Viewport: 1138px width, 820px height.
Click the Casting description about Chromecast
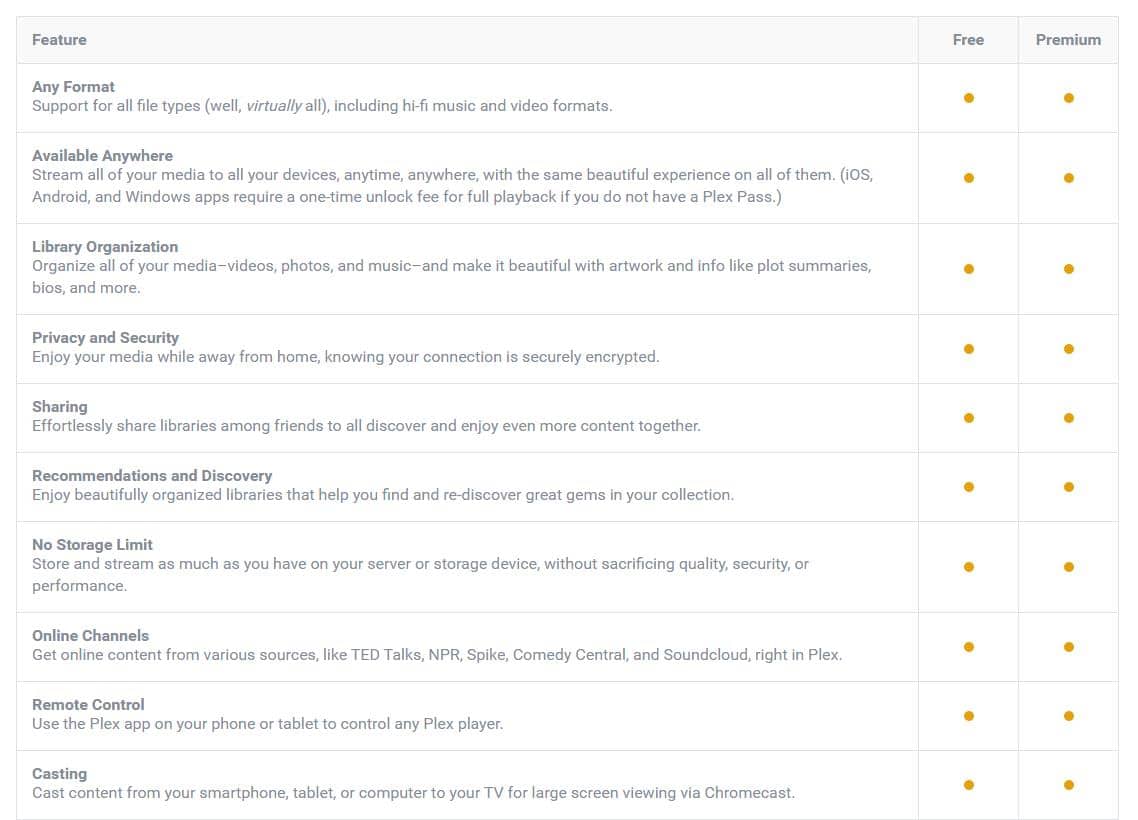pos(413,793)
